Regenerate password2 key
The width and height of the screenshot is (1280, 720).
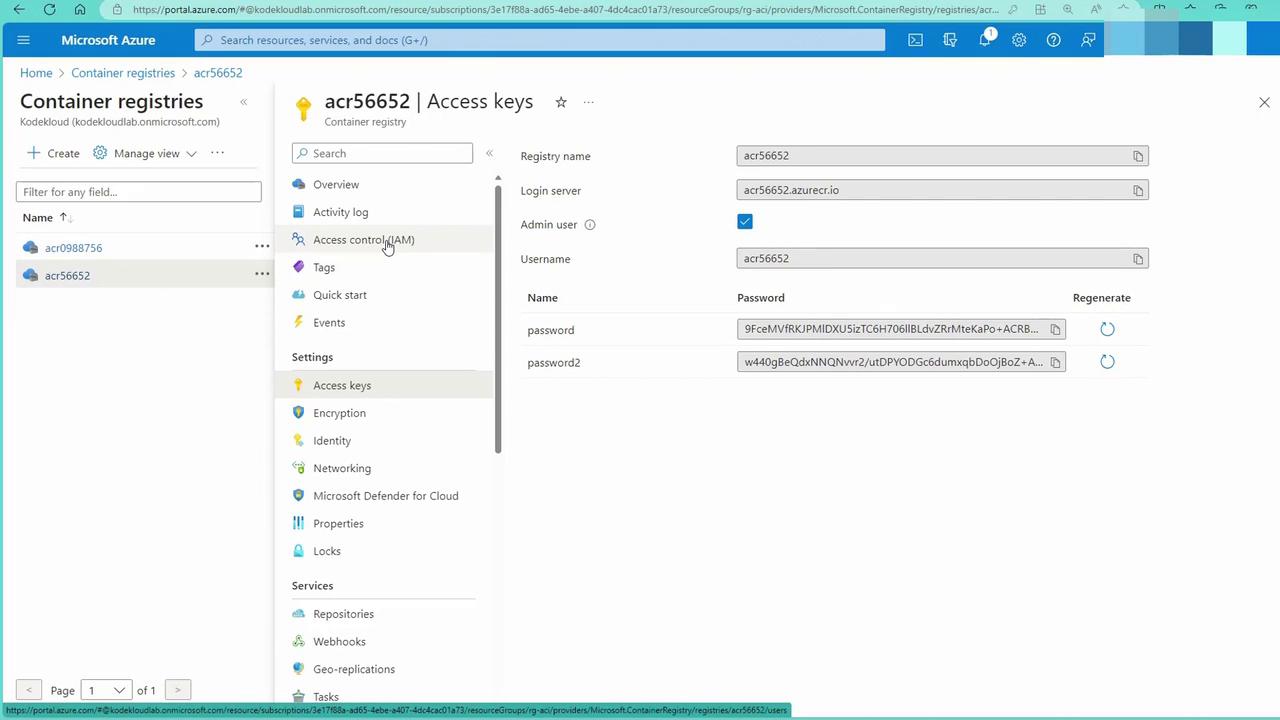point(1106,362)
